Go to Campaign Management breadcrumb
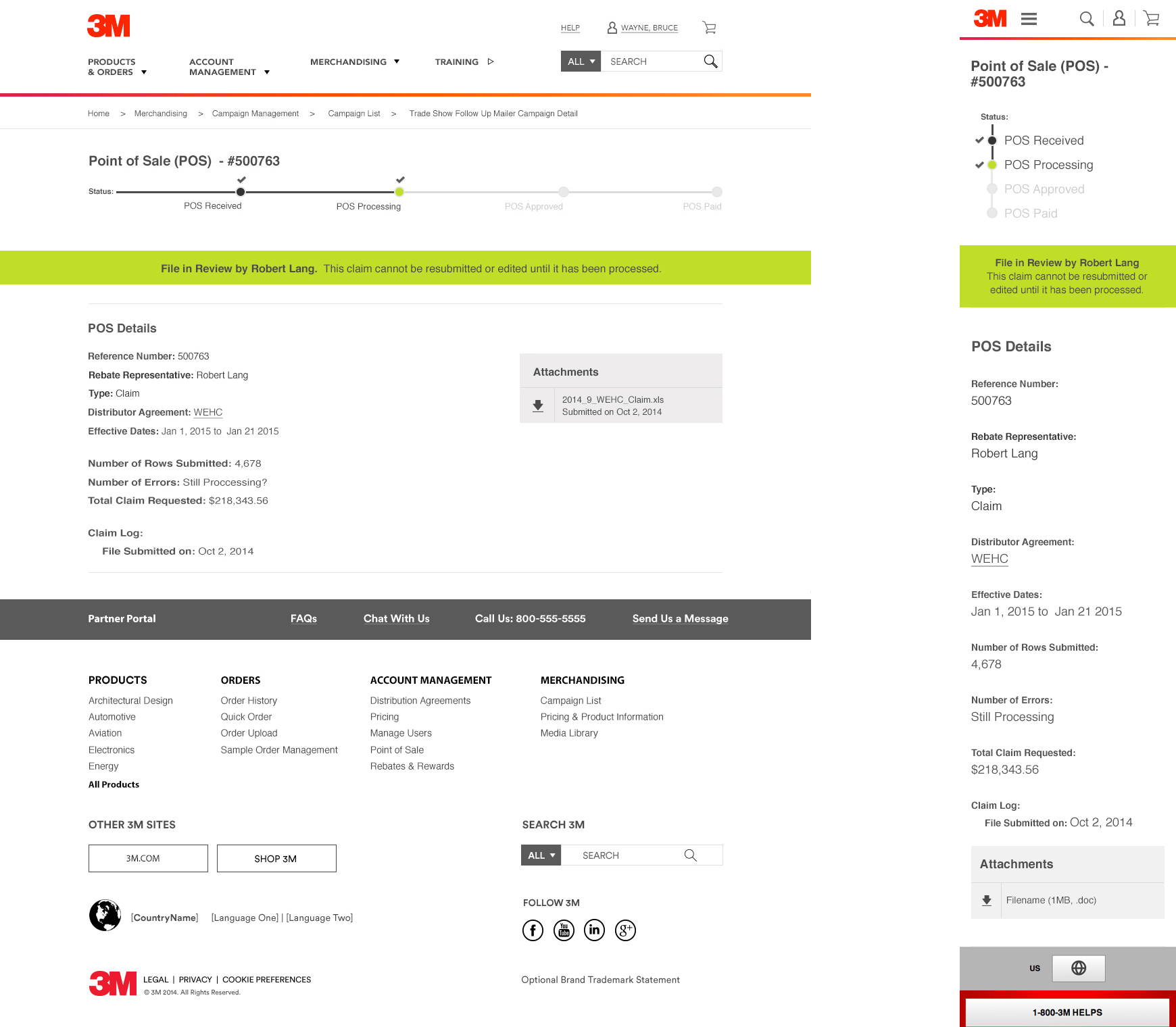Screen dimensions: 1176x1027 click(x=255, y=114)
